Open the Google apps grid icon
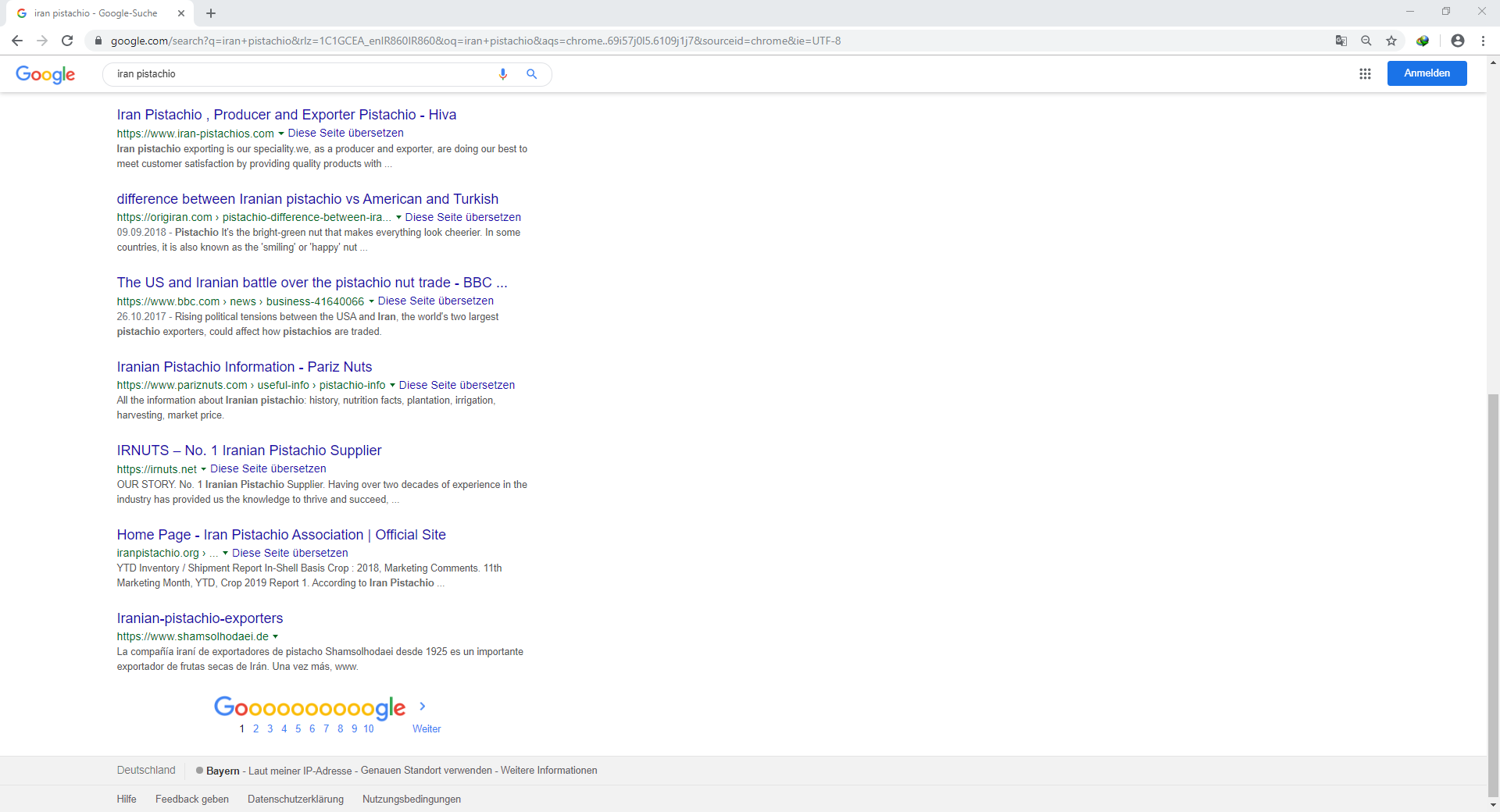The image size is (1500, 812). point(1365,73)
